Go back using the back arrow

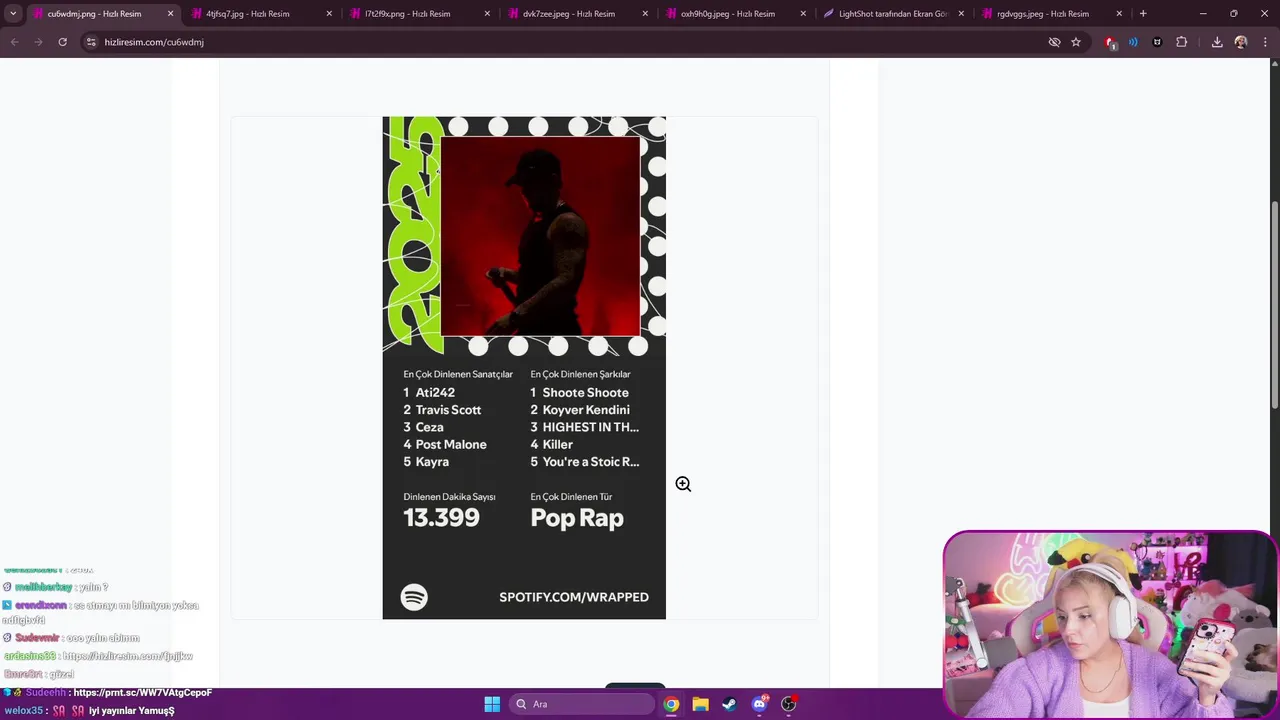(14, 42)
